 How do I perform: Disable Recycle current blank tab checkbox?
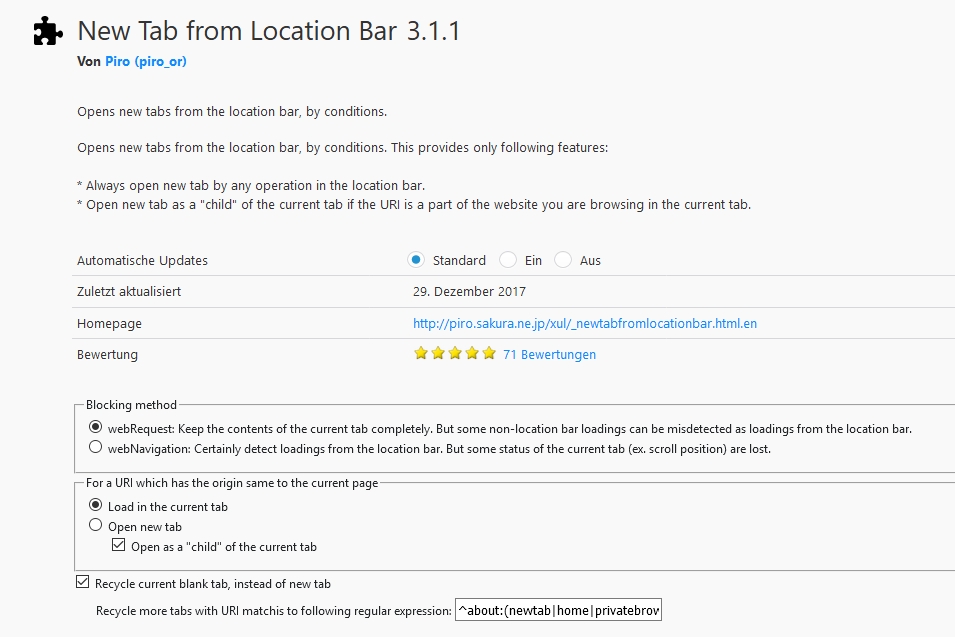point(82,583)
